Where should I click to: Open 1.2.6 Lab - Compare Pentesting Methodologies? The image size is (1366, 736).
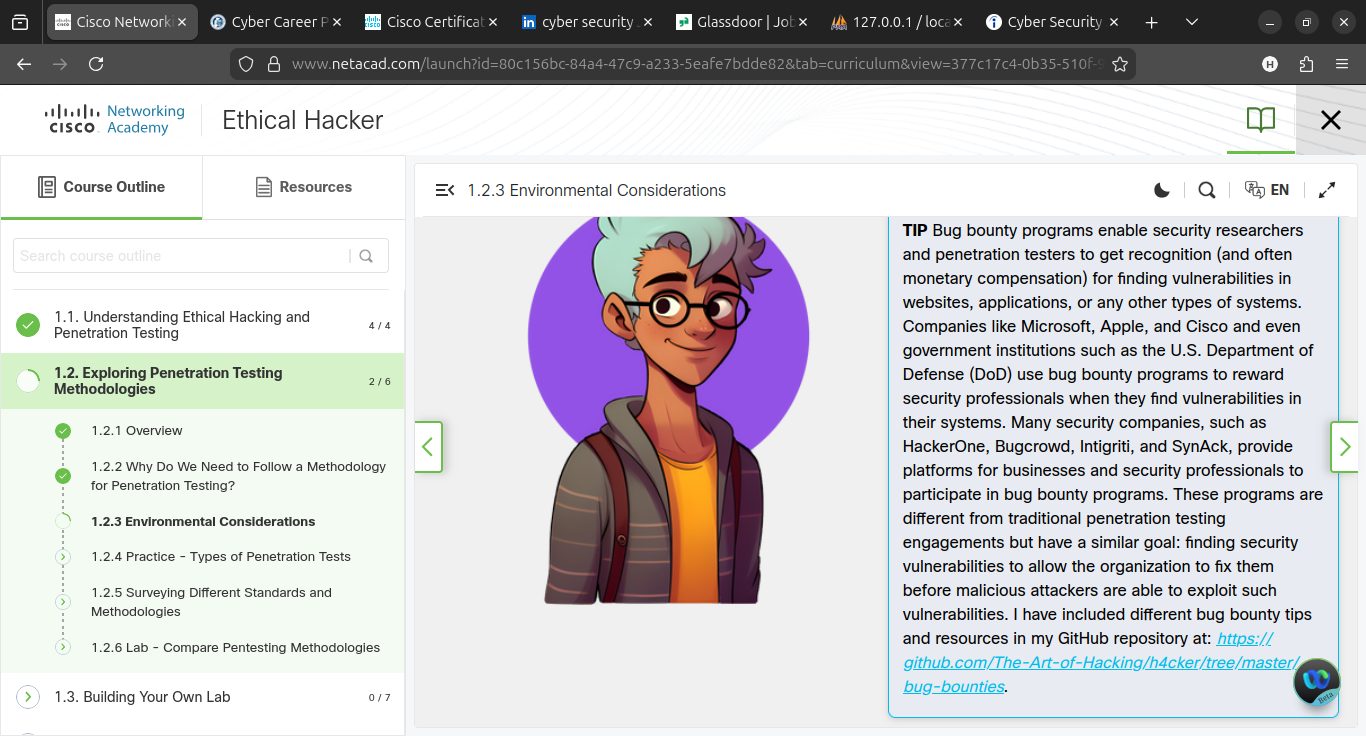click(235, 648)
